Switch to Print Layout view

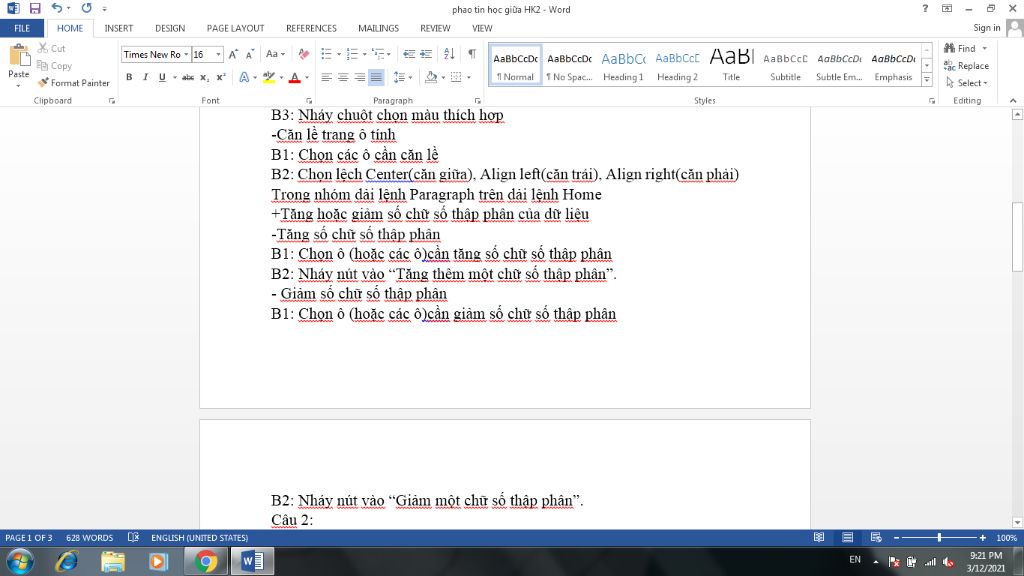coord(848,537)
